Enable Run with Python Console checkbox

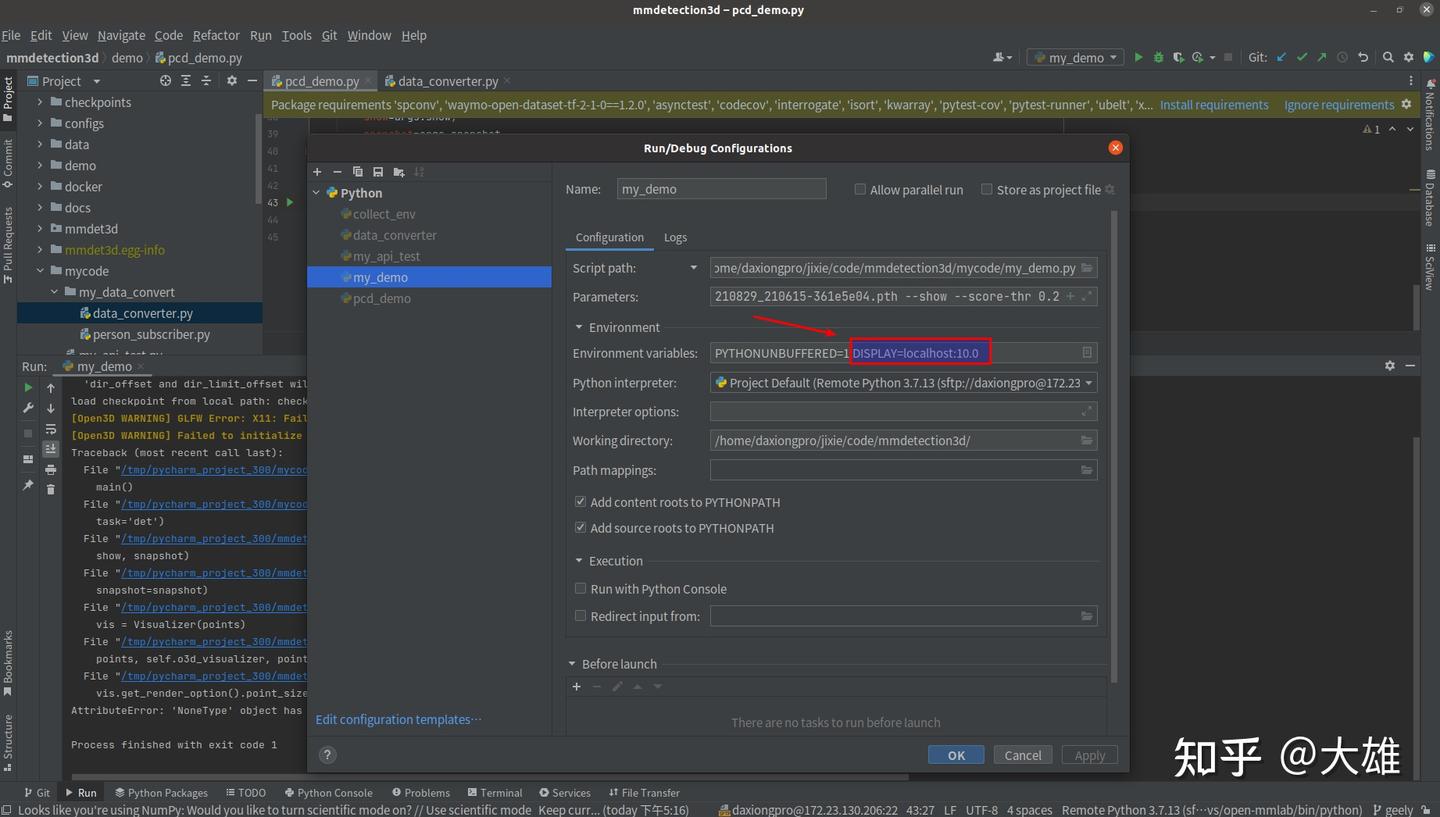coord(580,589)
